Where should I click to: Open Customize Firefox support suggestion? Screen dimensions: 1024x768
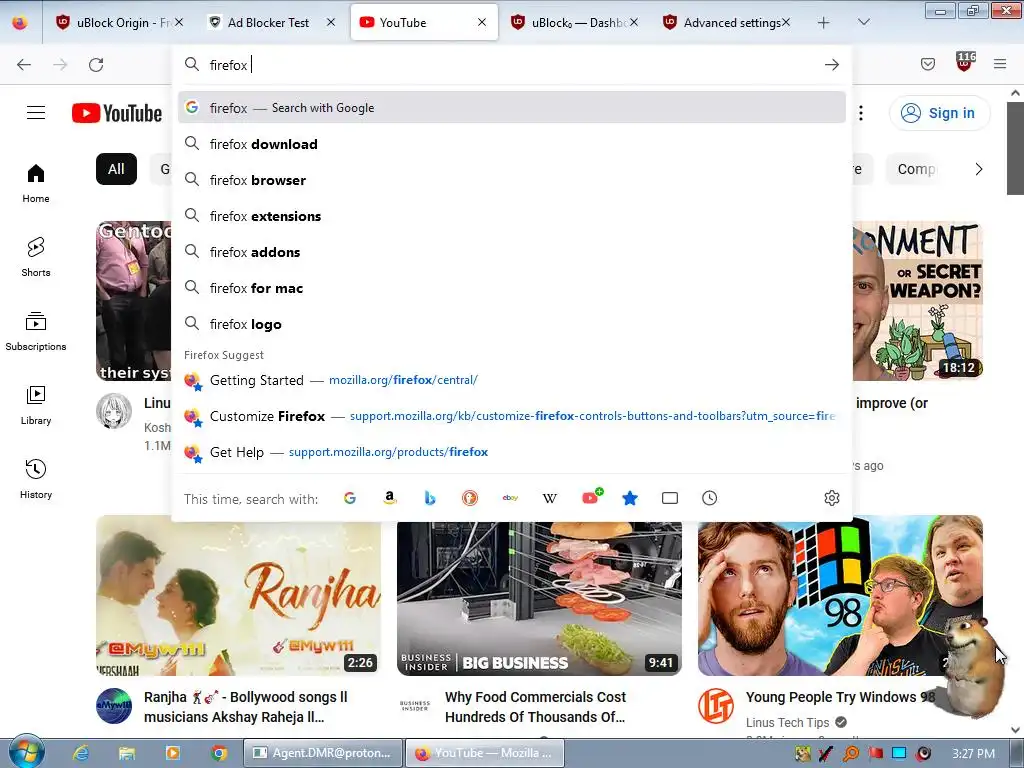tap(511, 416)
